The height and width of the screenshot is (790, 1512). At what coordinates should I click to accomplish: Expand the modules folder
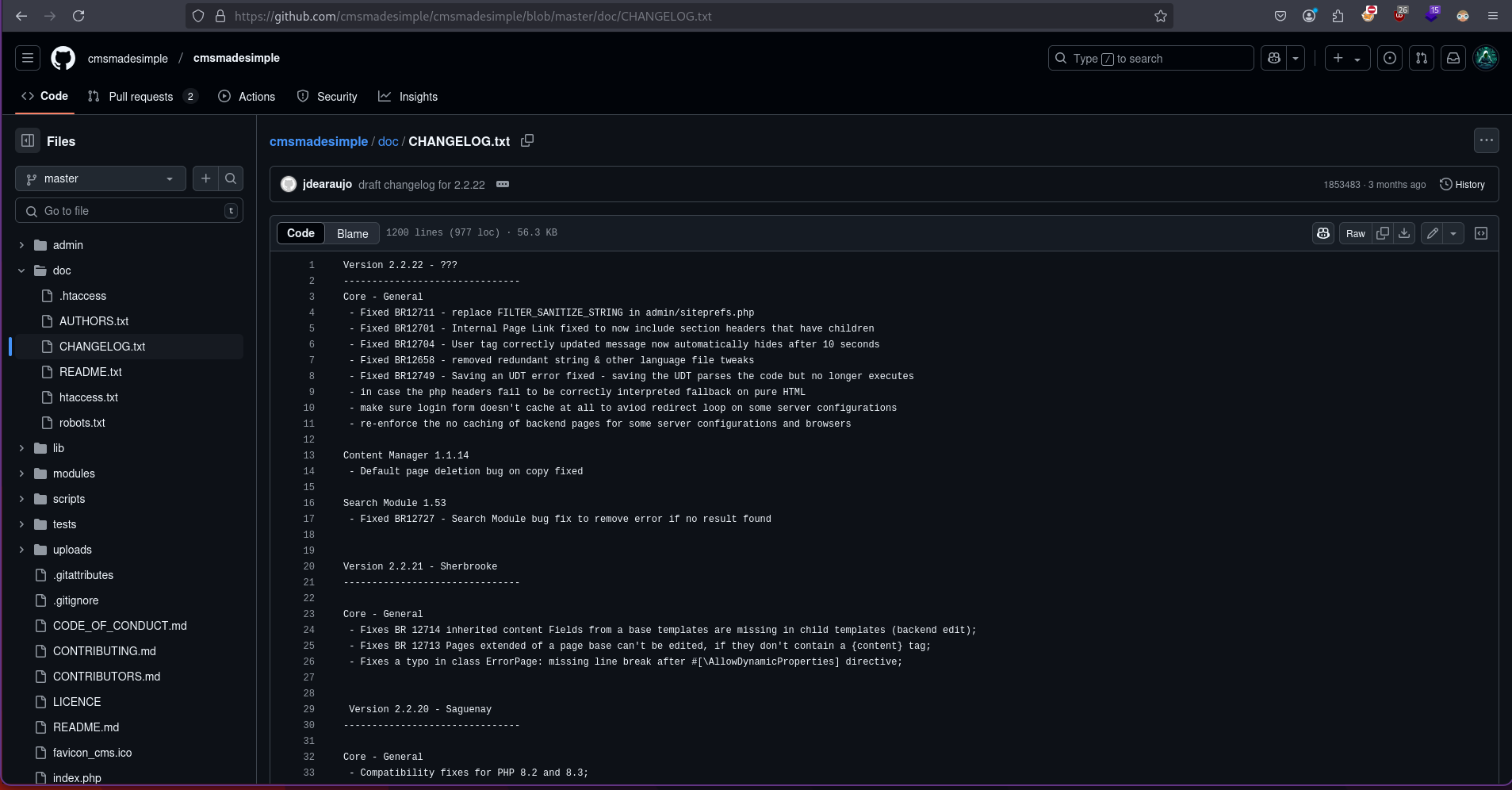click(21, 474)
